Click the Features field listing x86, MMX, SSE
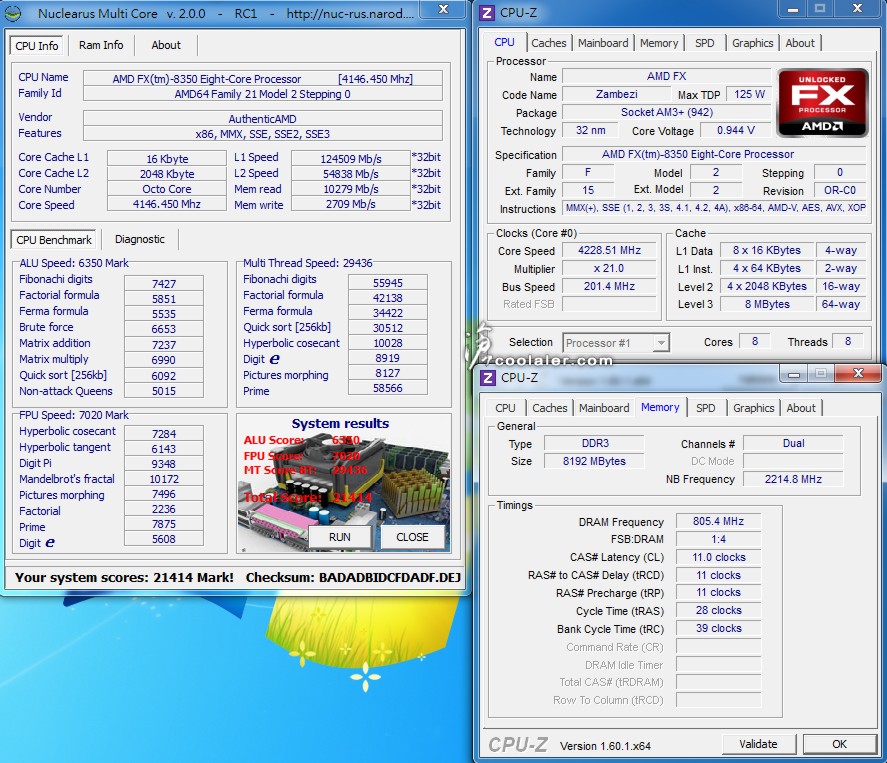The height and width of the screenshot is (763, 887). (262, 134)
